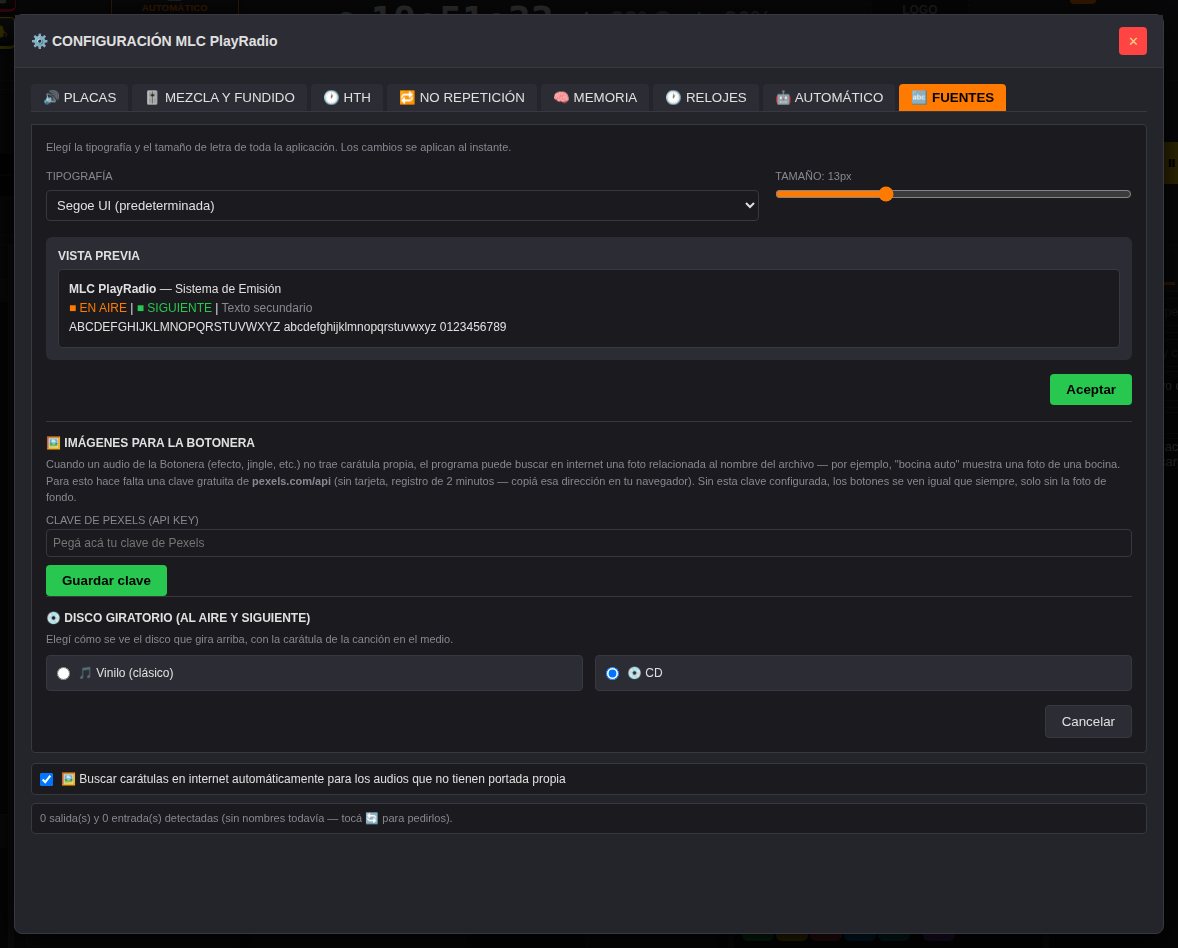Click the picture icon beside IMÁGENES PARA LA BOTONERA
1178x948 pixels.
[53, 443]
